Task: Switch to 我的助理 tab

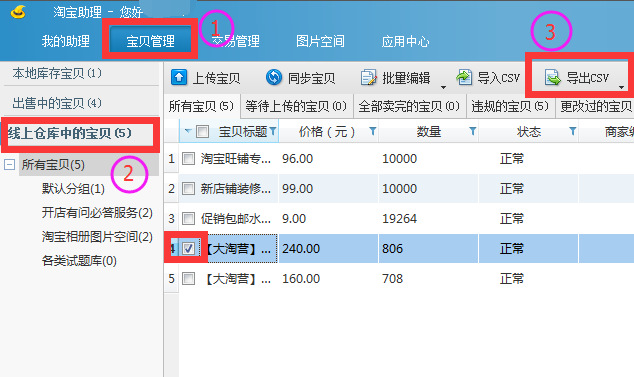Action: [66, 41]
